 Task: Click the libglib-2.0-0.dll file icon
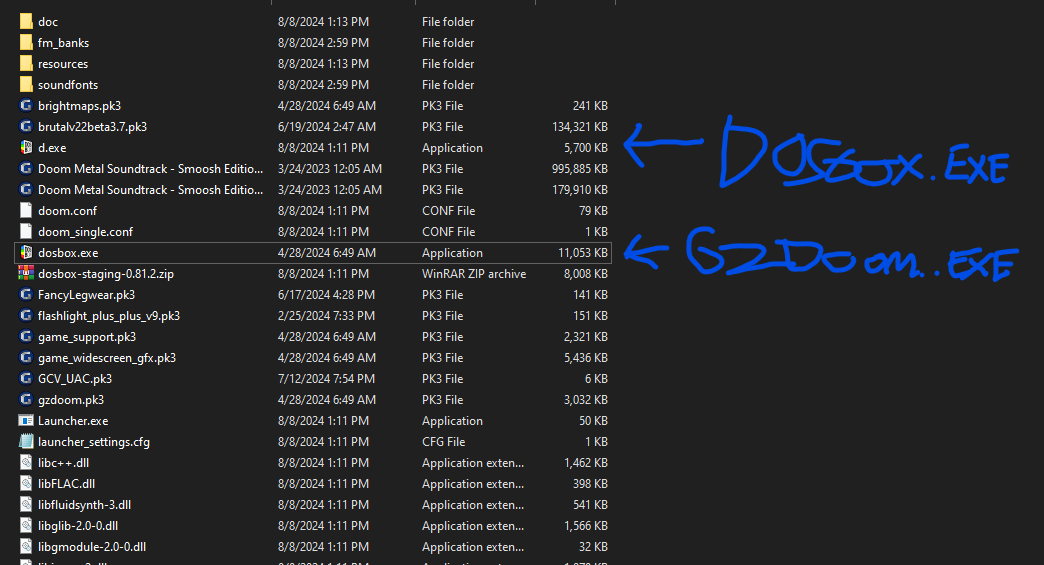(x=26, y=526)
